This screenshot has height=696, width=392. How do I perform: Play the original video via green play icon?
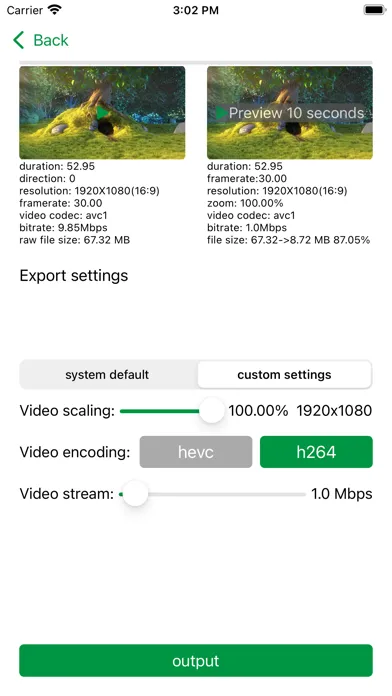[102, 113]
